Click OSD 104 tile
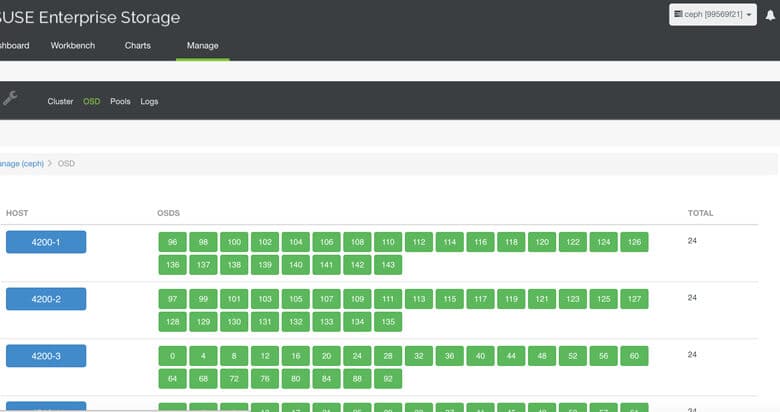Viewport: 780px width, 412px height. 296,242
